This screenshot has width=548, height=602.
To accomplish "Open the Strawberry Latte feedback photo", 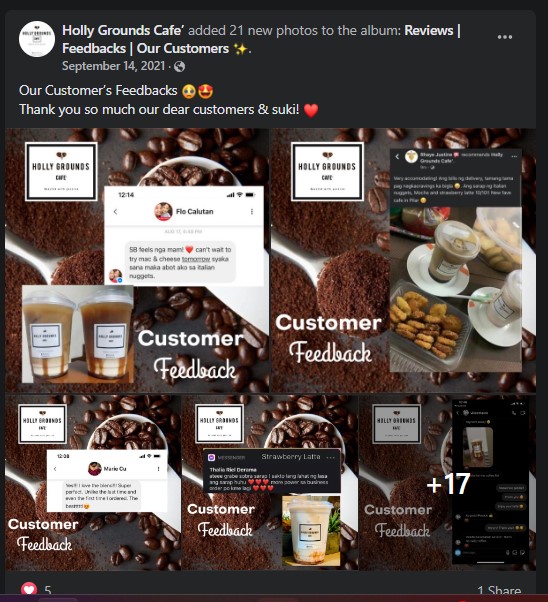I will pos(270,482).
